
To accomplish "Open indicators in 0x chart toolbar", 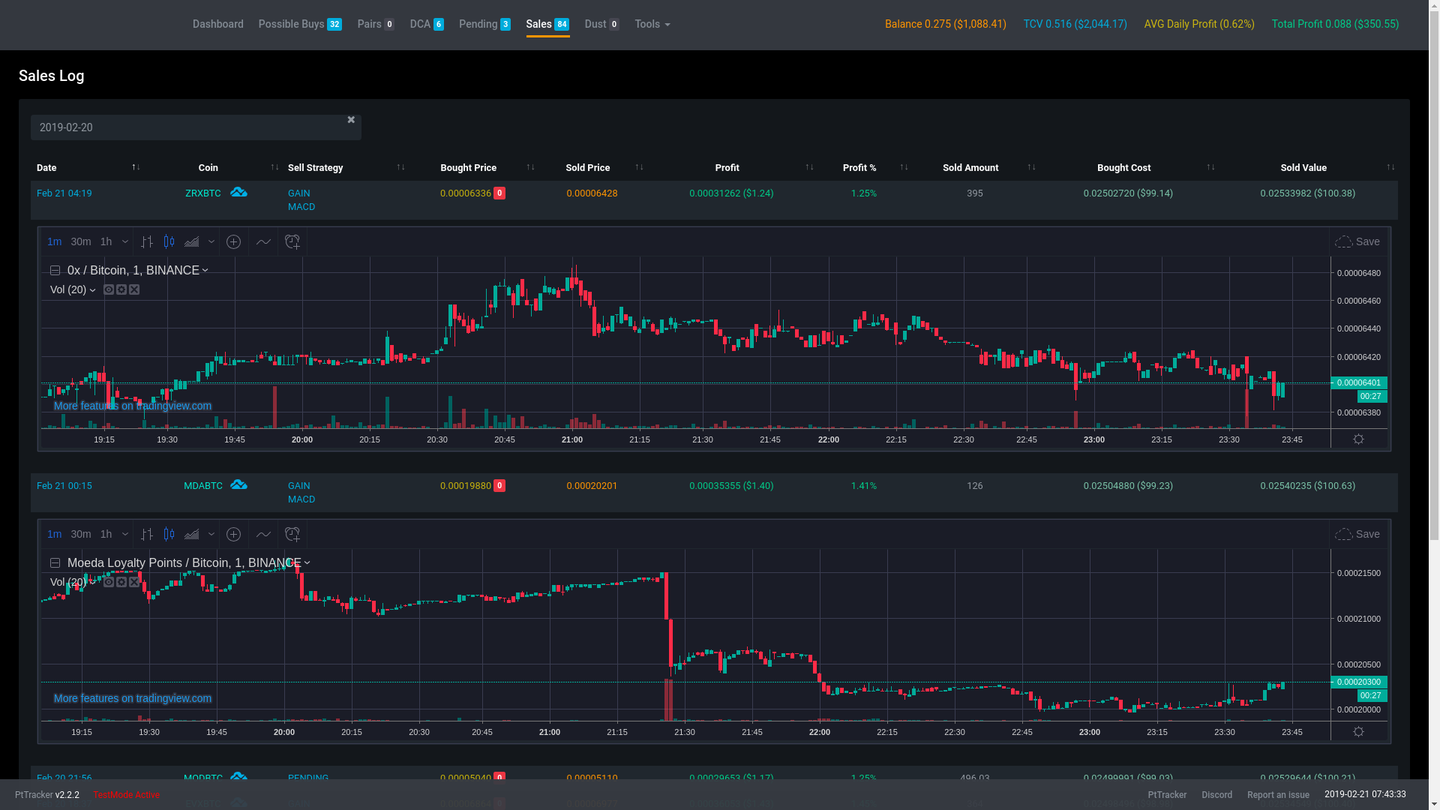I will (x=263, y=242).
